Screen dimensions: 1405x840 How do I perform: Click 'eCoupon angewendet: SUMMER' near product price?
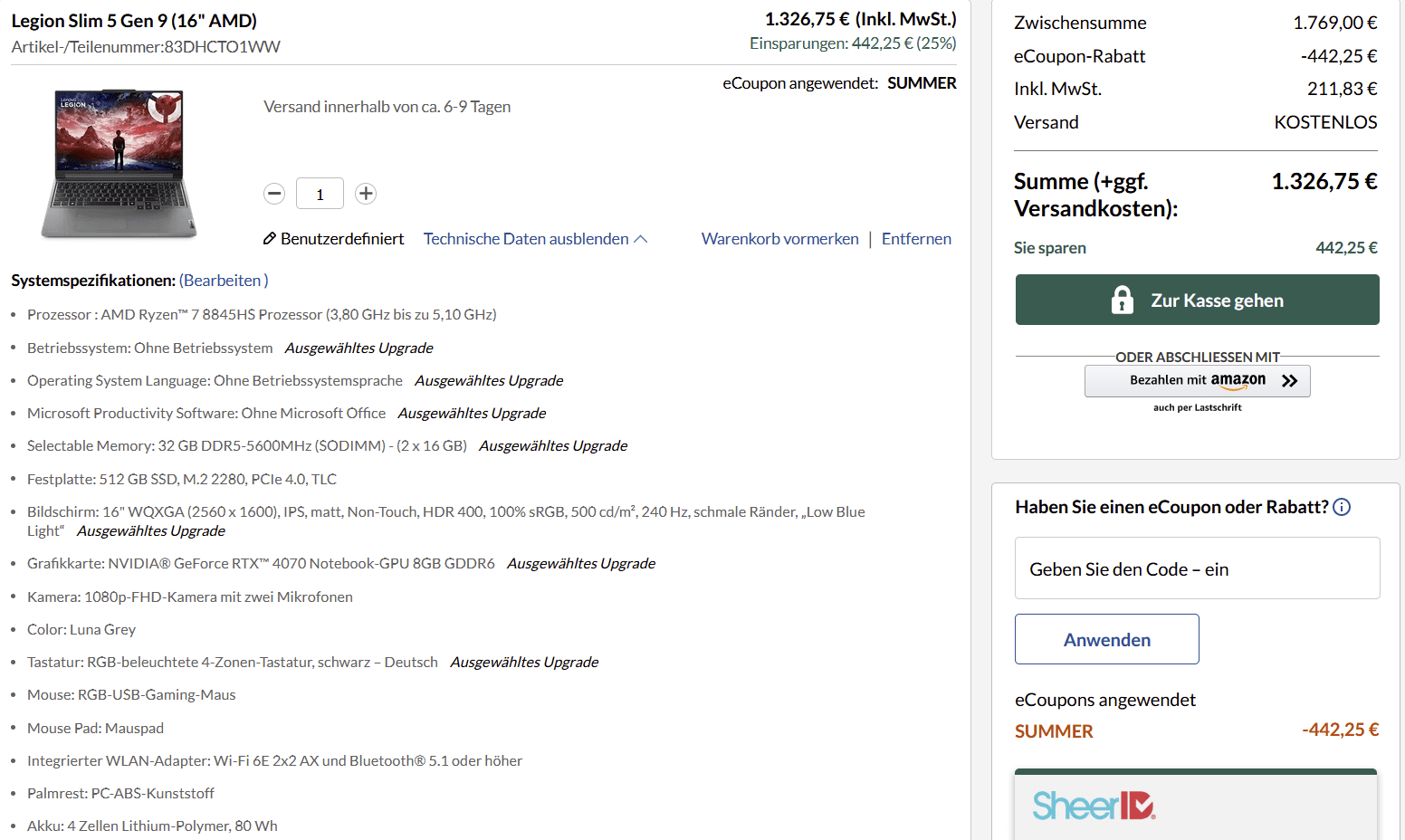(839, 83)
